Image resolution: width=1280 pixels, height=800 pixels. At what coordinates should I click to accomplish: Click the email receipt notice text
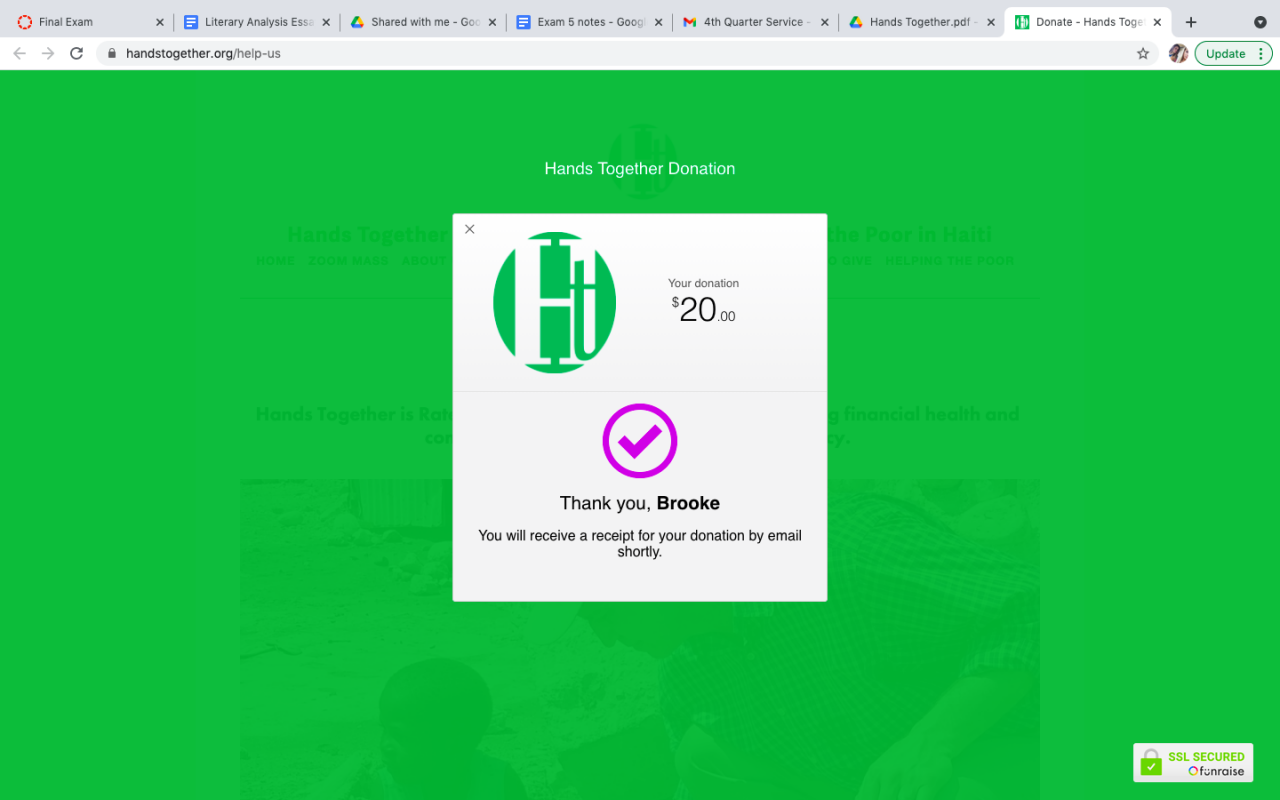pyautogui.click(x=640, y=543)
